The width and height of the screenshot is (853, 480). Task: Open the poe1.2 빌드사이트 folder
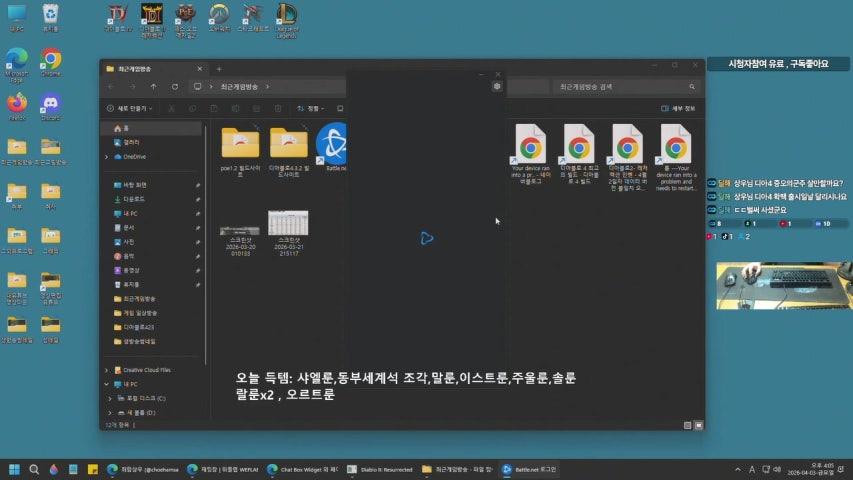[240, 151]
